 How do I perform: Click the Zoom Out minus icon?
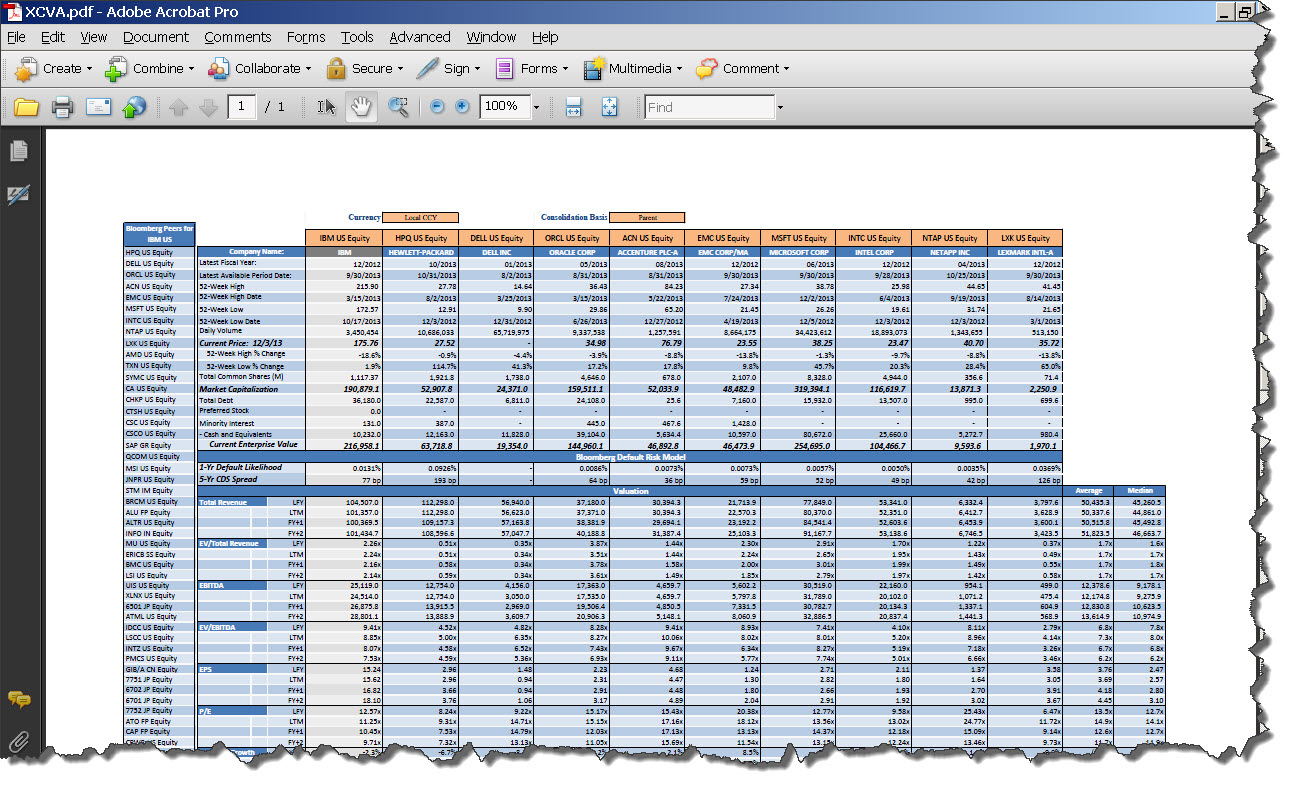437,107
